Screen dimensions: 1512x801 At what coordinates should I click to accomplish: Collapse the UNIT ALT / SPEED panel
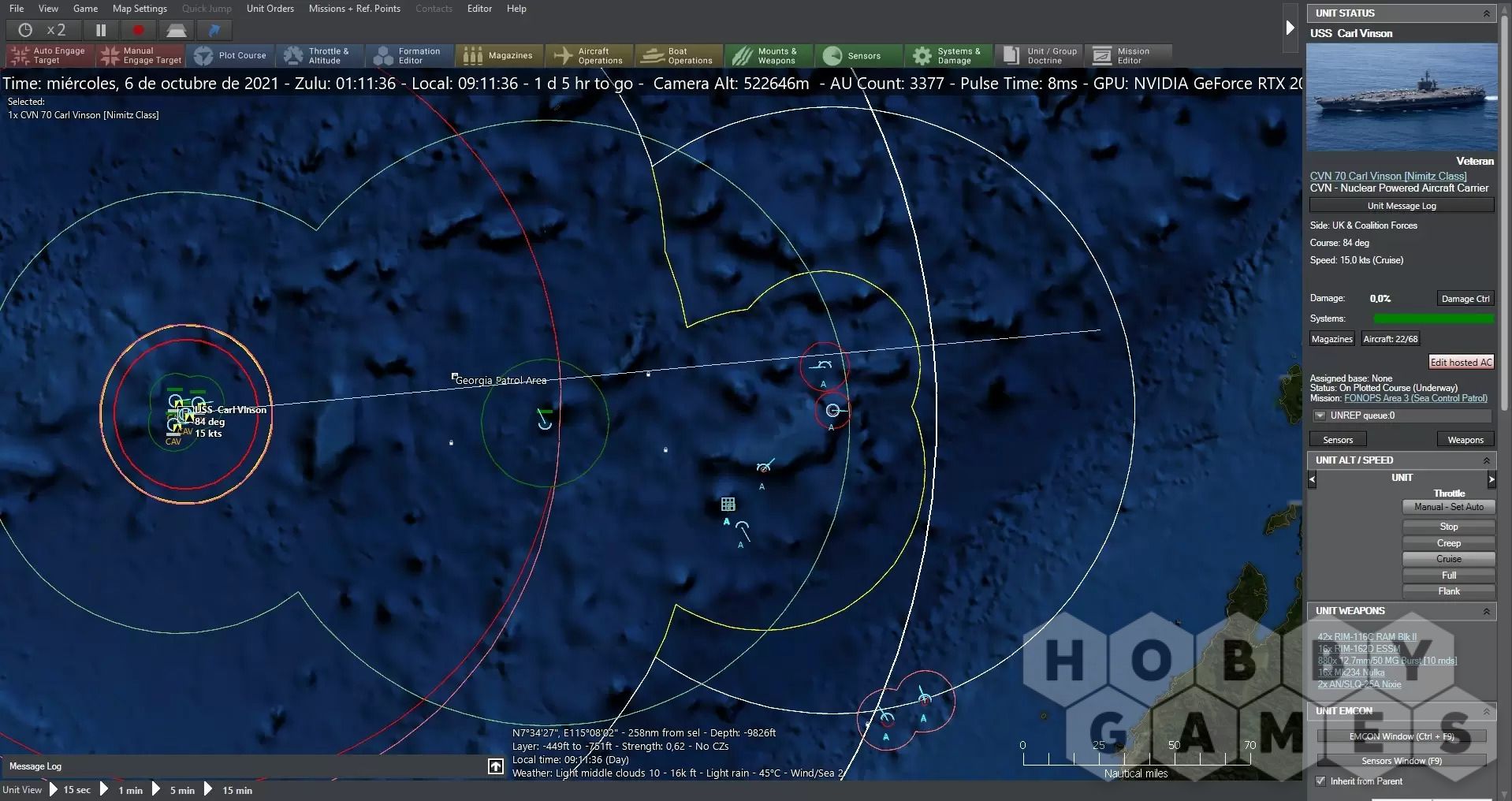(1487, 460)
